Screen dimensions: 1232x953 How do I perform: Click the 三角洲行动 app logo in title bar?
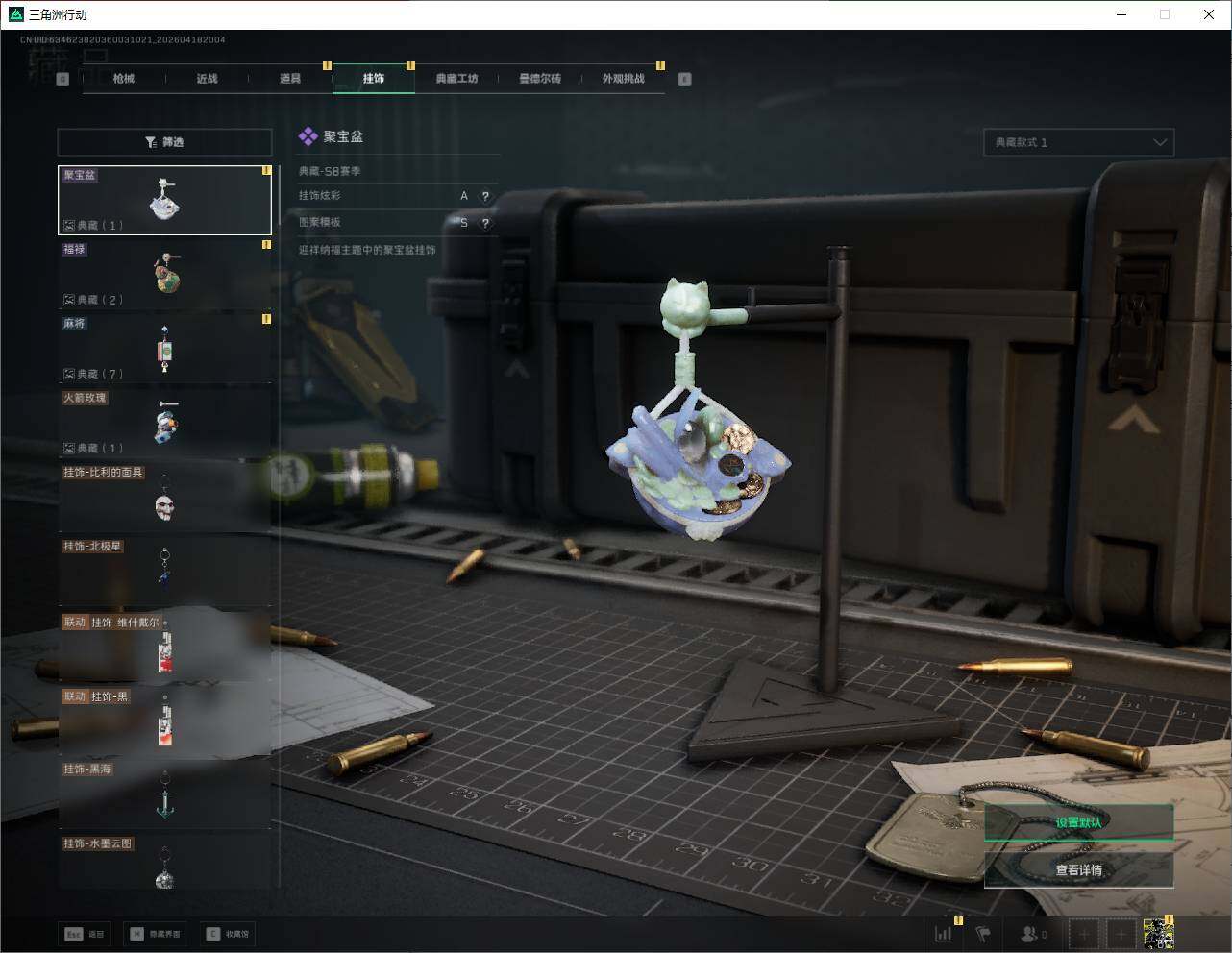point(14,14)
